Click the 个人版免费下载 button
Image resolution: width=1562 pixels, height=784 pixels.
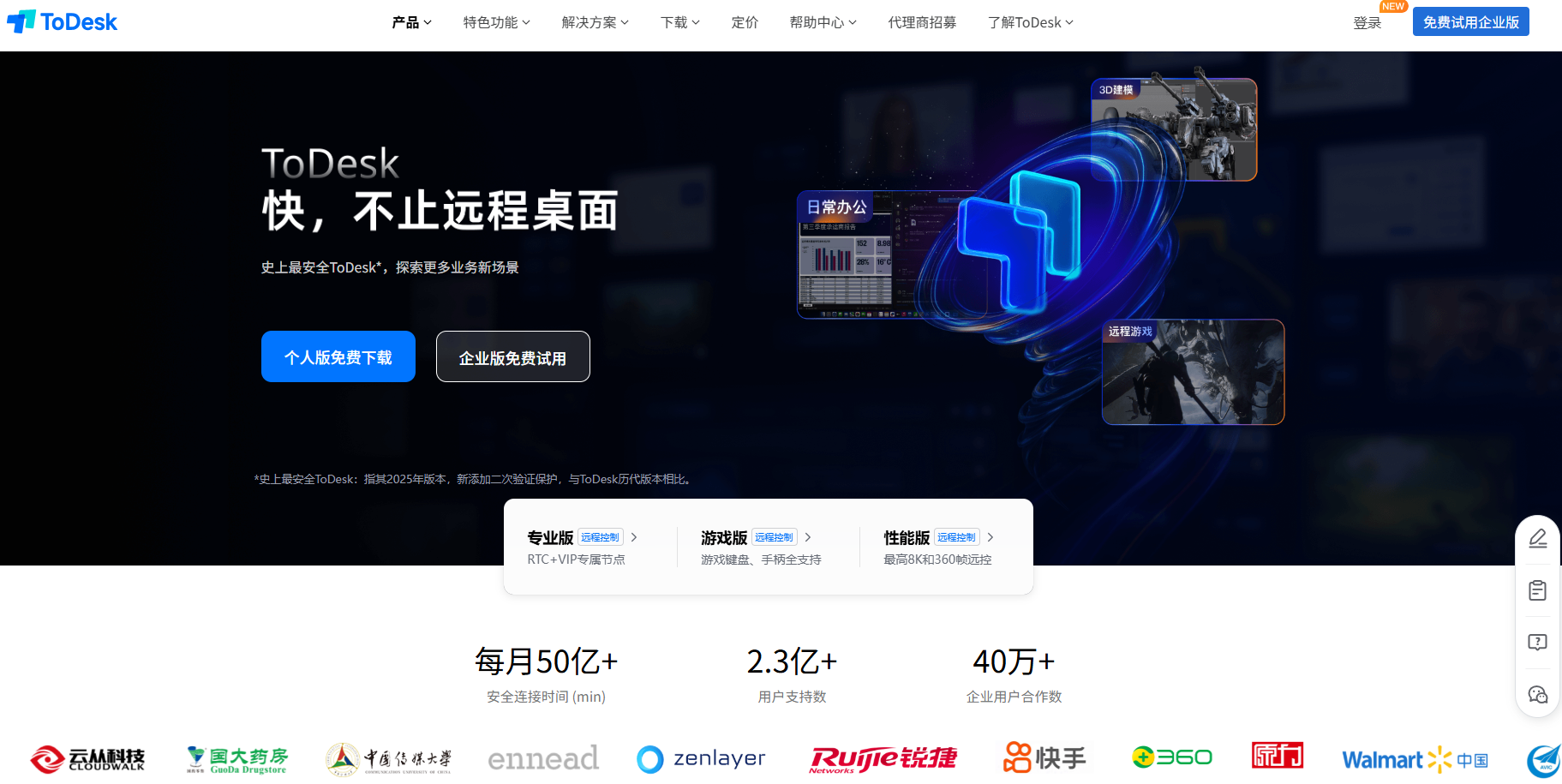(x=338, y=356)
